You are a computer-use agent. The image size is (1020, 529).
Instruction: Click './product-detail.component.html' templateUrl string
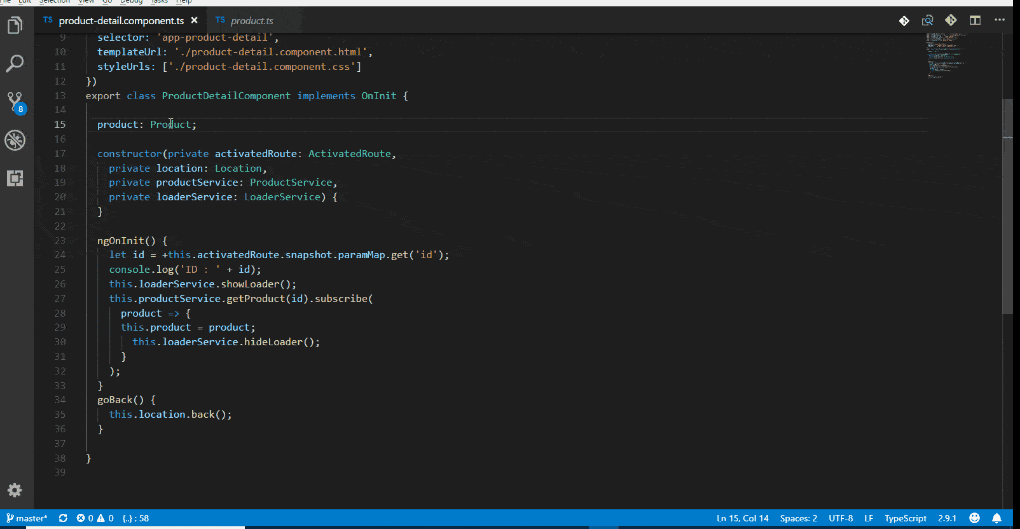pyautogui.click(x=271, y=52)
